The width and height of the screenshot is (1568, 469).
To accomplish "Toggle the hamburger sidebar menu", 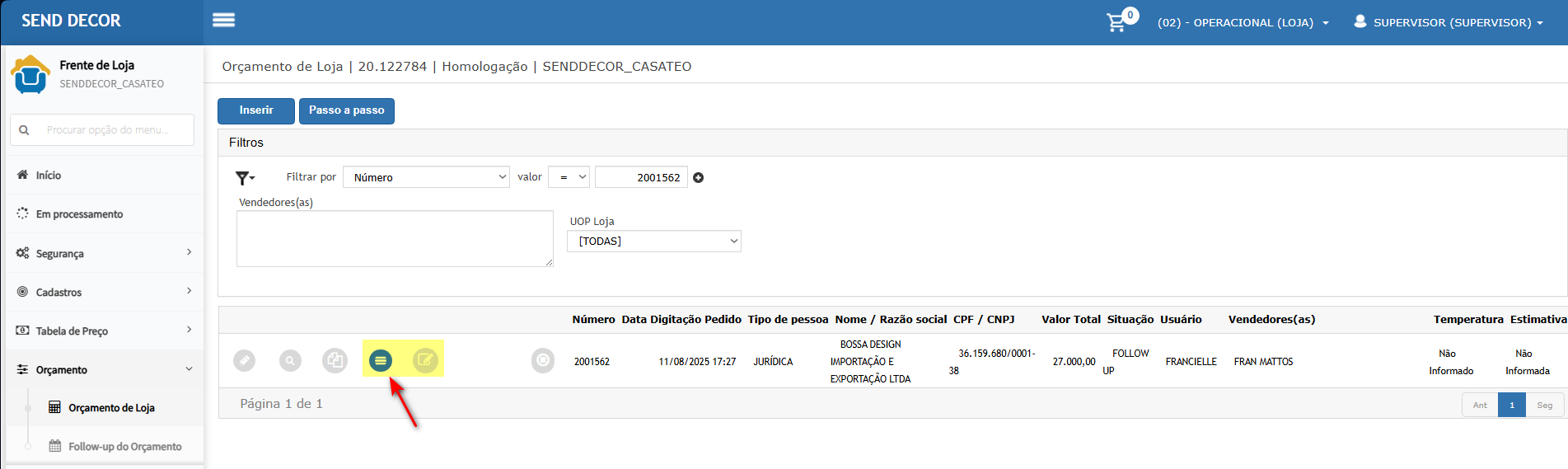I will tap(224, 21).
